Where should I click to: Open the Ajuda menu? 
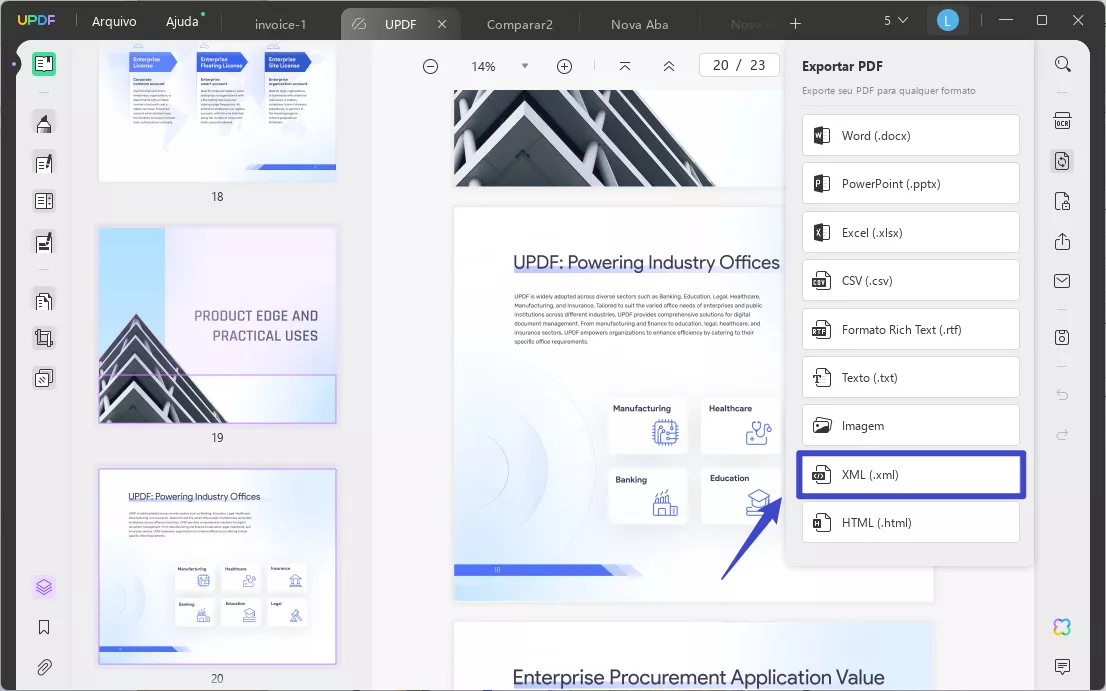[x=182, y=22]
